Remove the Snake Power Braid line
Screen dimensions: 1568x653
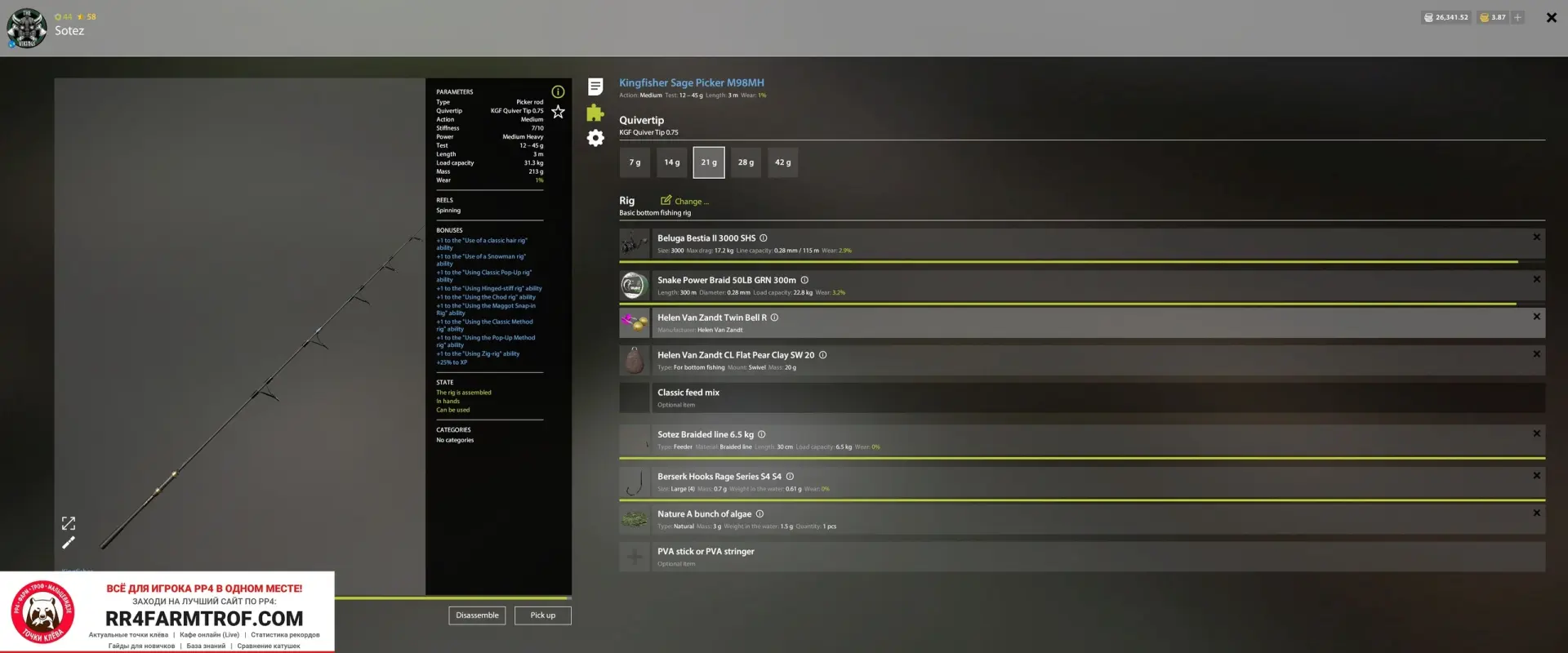[1536, 279]
